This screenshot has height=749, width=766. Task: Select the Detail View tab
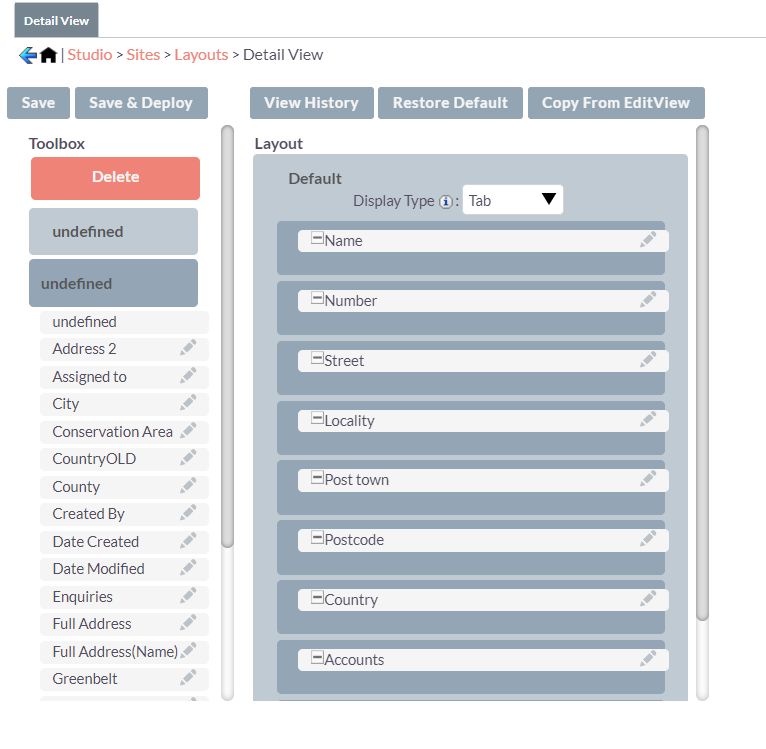pyautogui.click(x=57, y=20)
